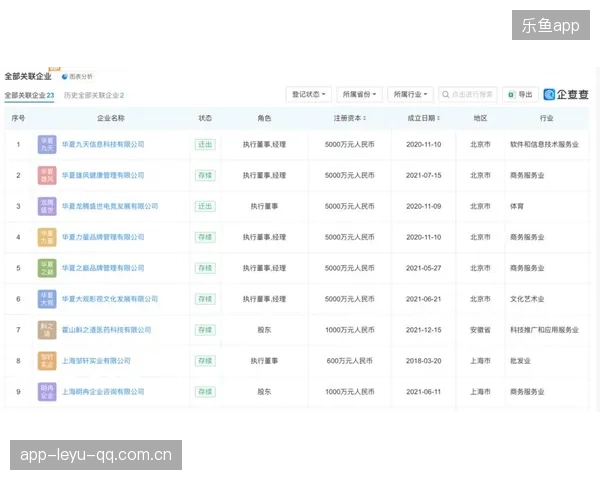
Task: Select the 股东 role cell in row 7
Action: (x=264, y=330)
